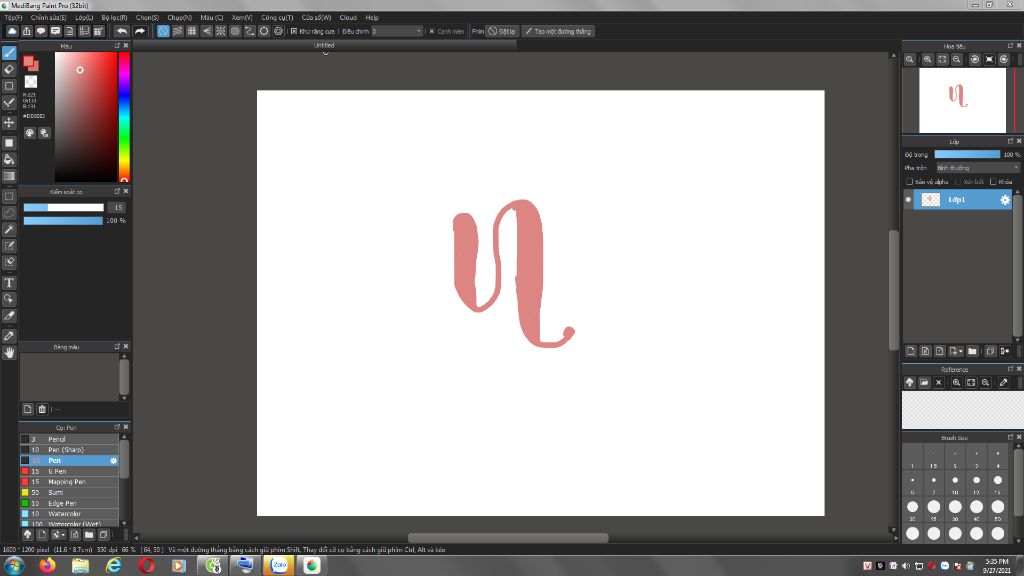Click the foreground color swatch
The height and width of the screenshot is (576, 1024).
pos(28,61)
